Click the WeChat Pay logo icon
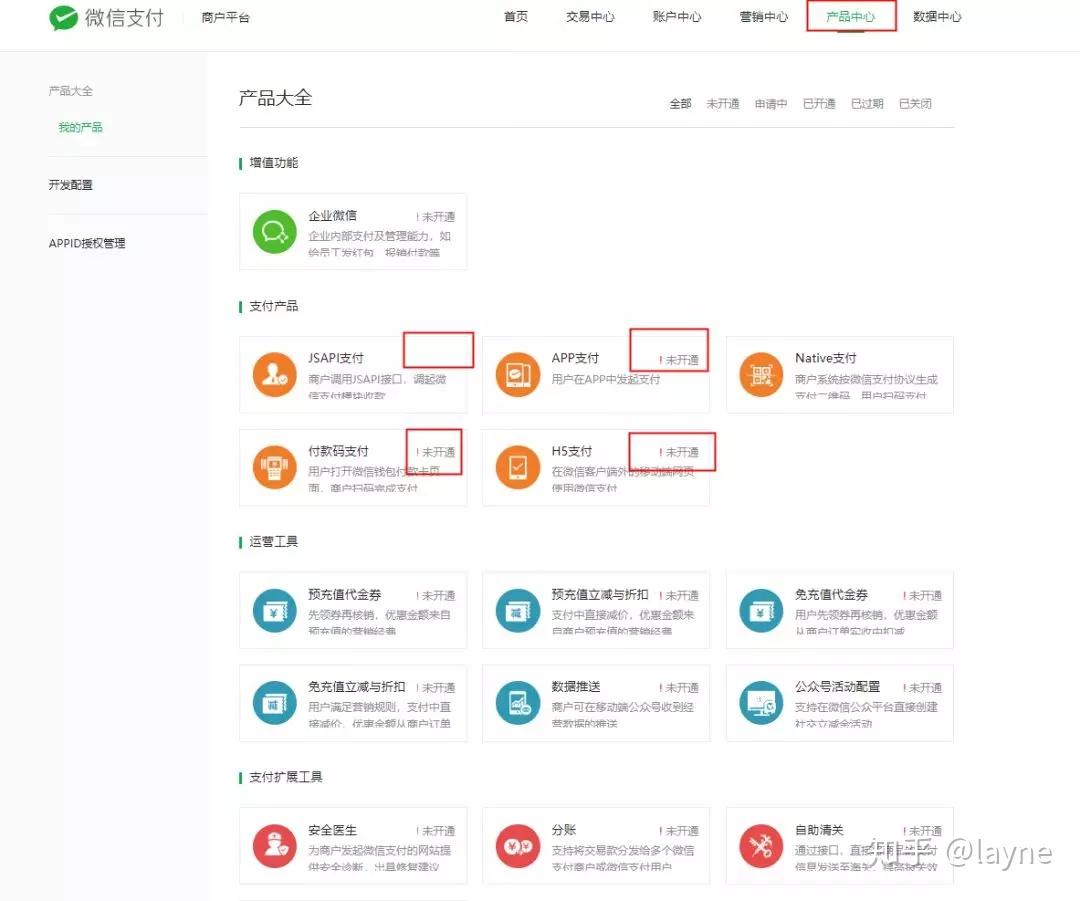Viewport: 1080px width, 901px height. [x=63, y=17]
